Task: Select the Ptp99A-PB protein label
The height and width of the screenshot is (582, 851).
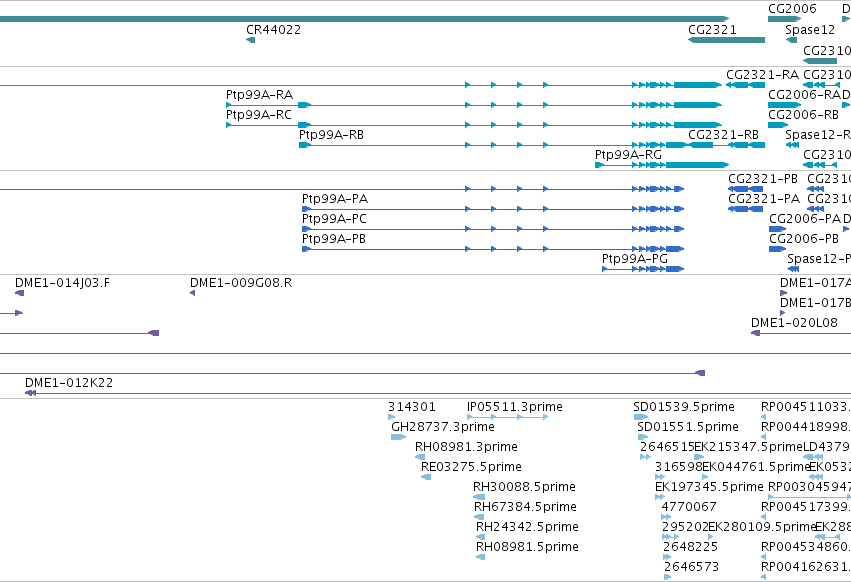Action: coord(334,239)
